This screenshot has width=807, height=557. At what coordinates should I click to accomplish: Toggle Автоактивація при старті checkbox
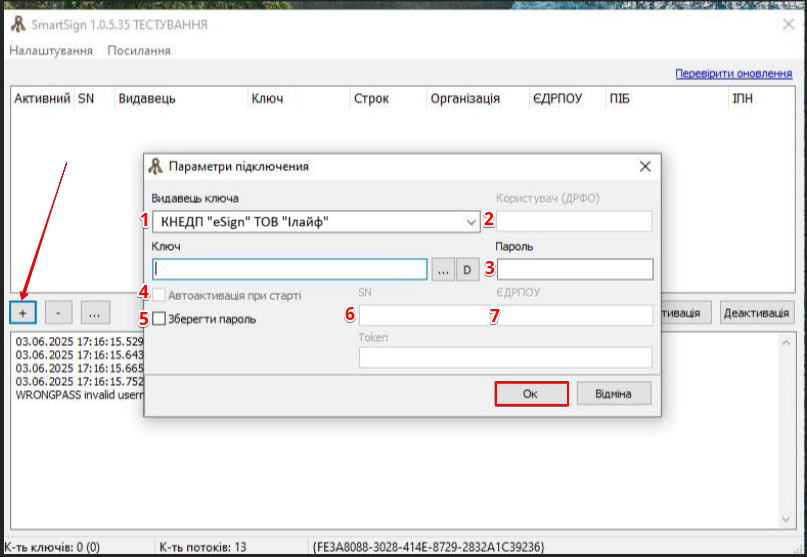160,295
